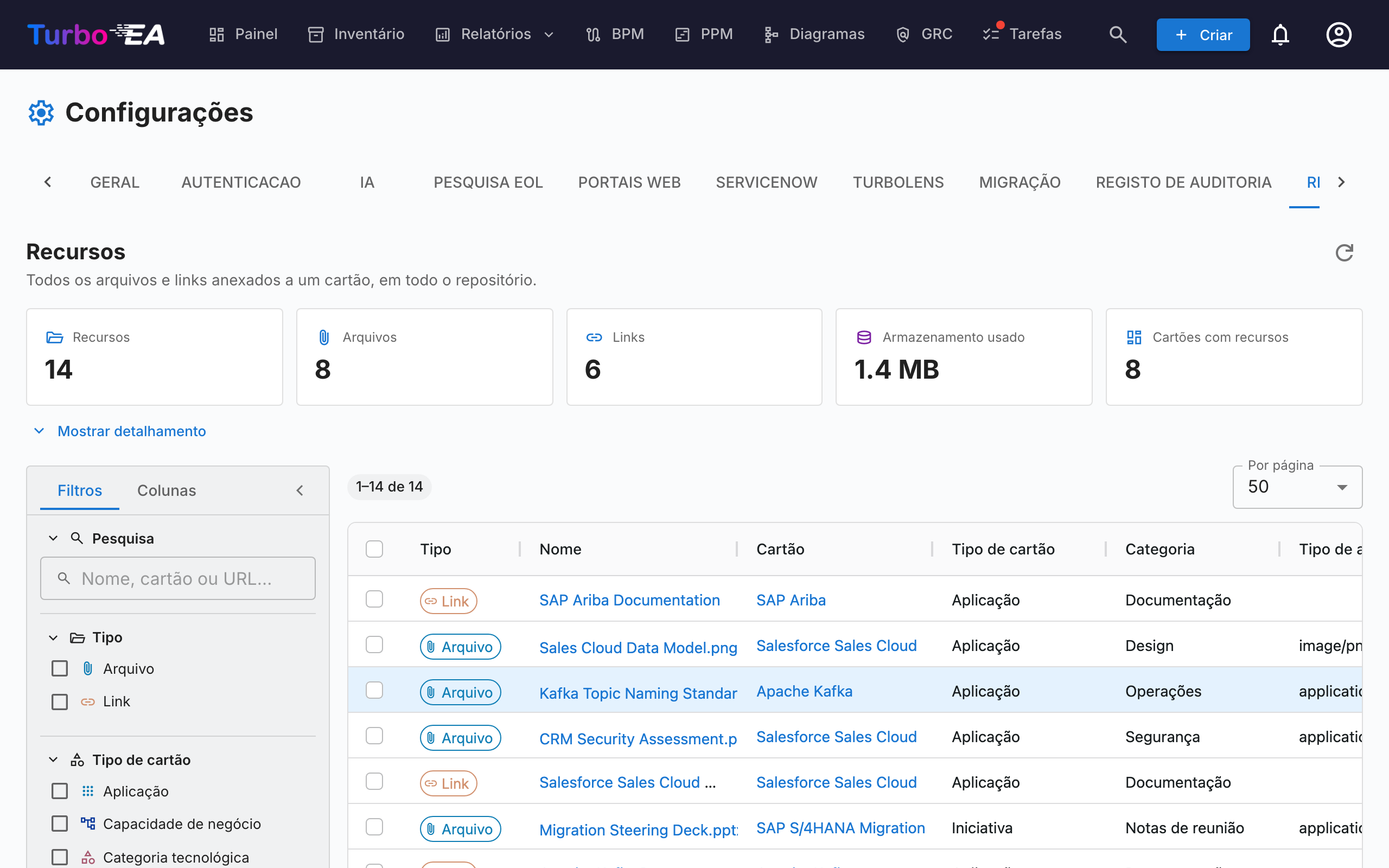Click the Diagramas icon in navigation
This screenshot has height=868, width=1389.
[x=772, y=34]
